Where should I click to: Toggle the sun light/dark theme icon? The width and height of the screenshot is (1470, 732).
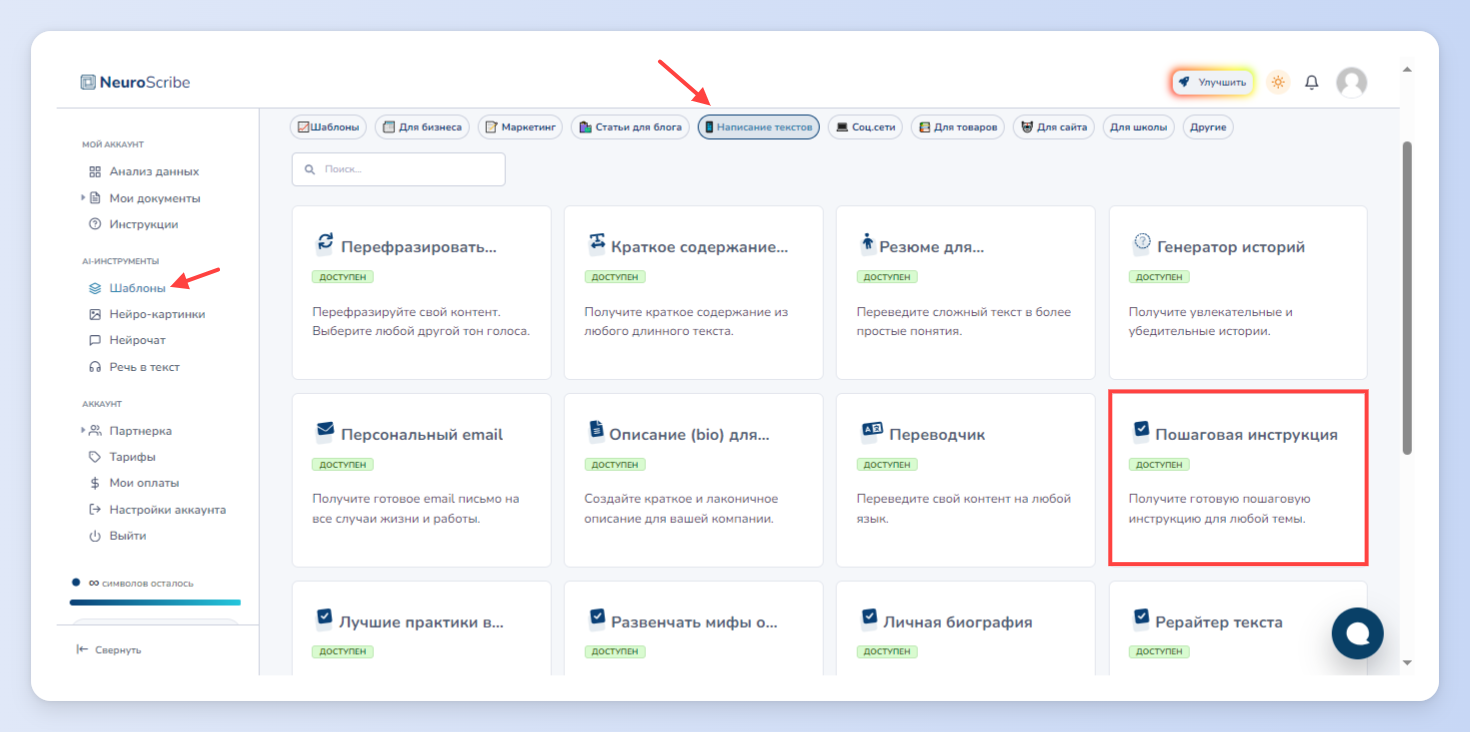click(x=1278, y=82)
